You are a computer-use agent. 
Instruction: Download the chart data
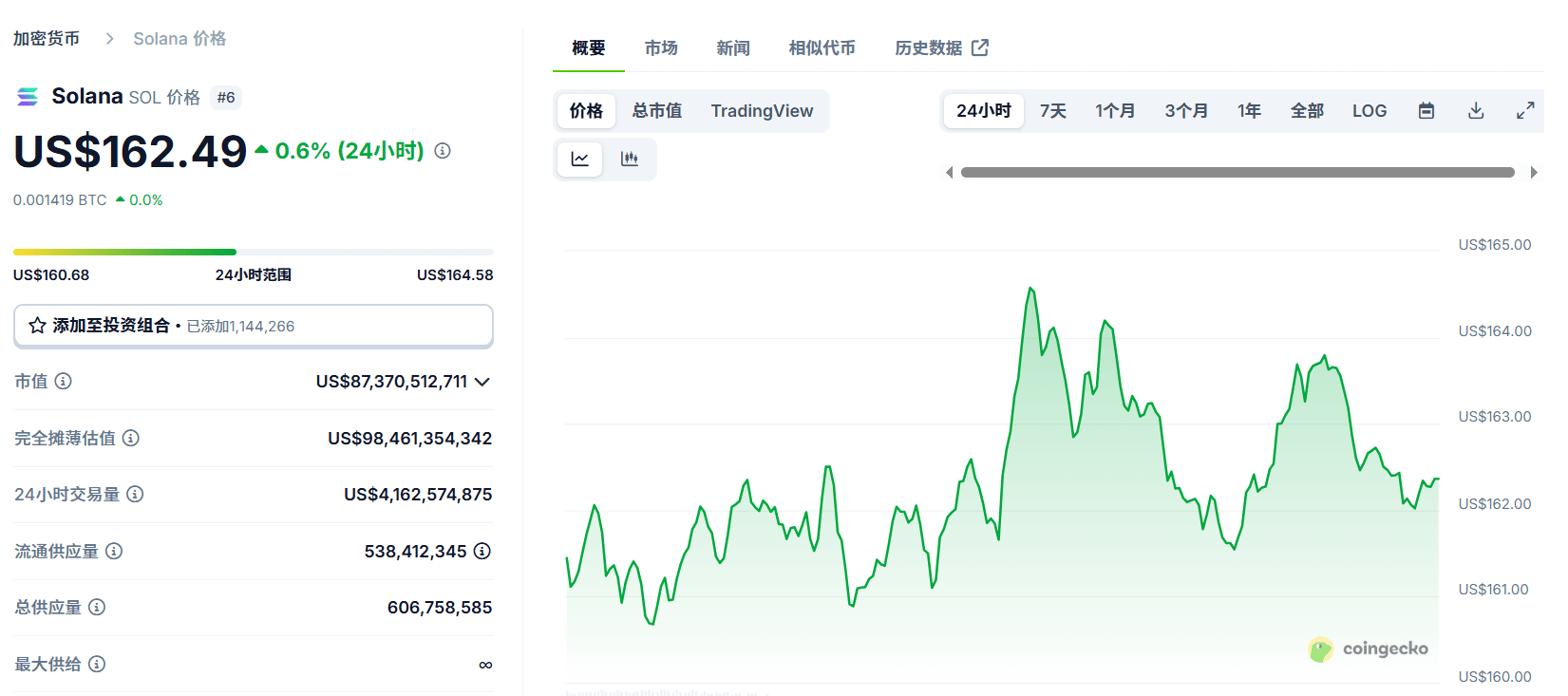pos(1476,111)
